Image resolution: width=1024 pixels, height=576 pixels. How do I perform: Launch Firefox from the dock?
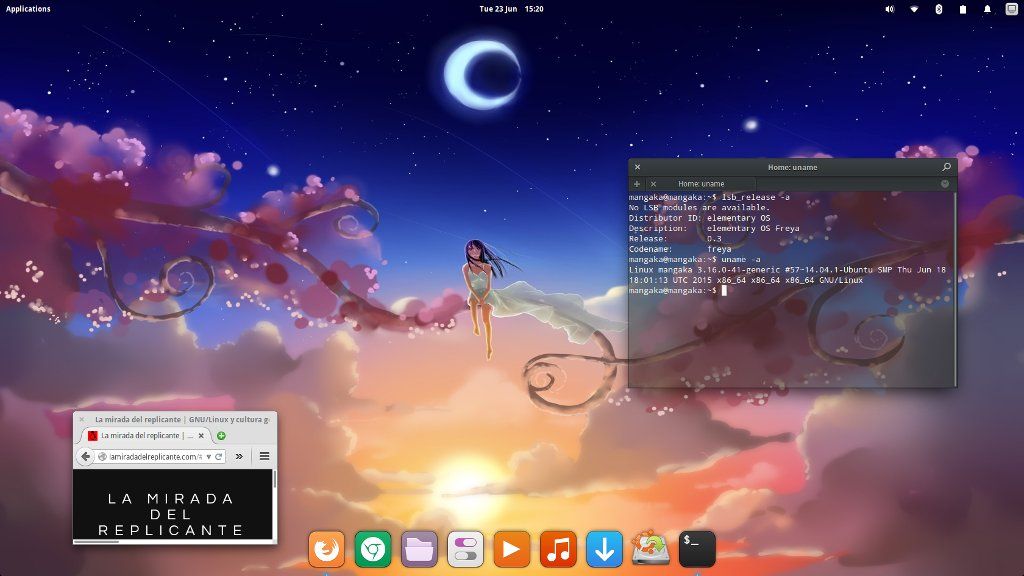326,548
